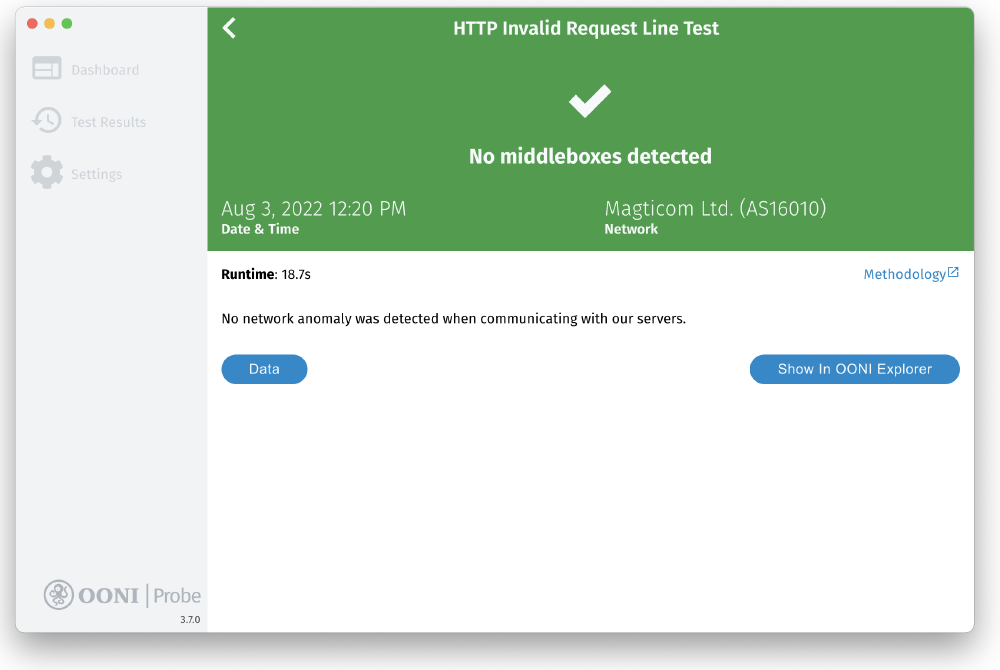Click the network name Magticom Ltd.
Screen dimensions: 1000x670
(x=716, y=208)
